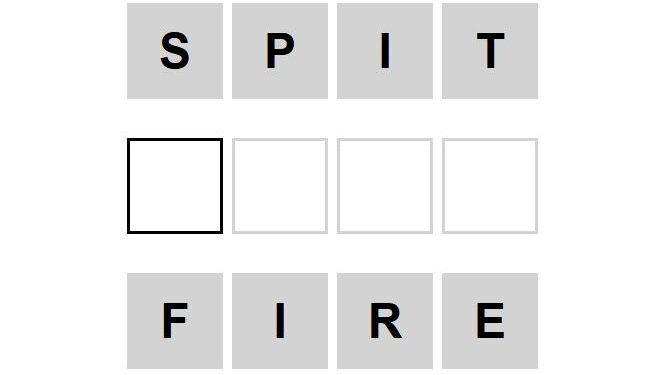Viewport: 661px width, 375px height.
Task: Select the P tile in SPIT
Action: 280,51
